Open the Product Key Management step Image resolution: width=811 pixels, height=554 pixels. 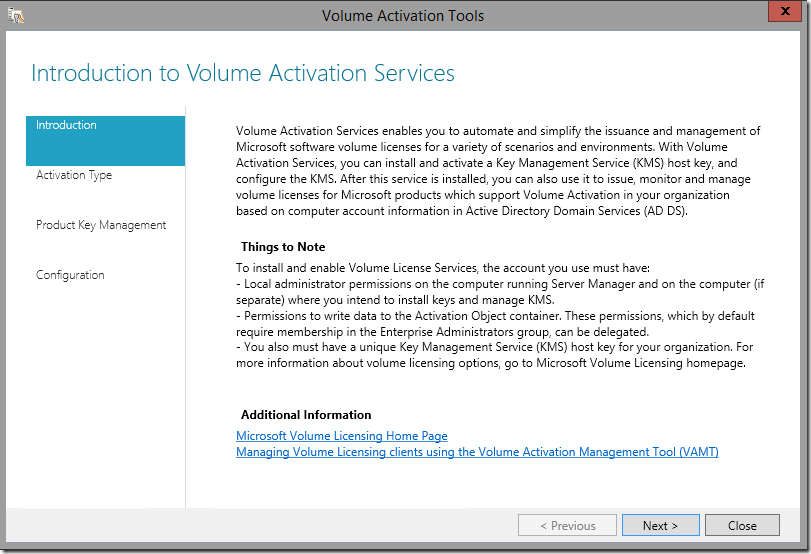101,225
